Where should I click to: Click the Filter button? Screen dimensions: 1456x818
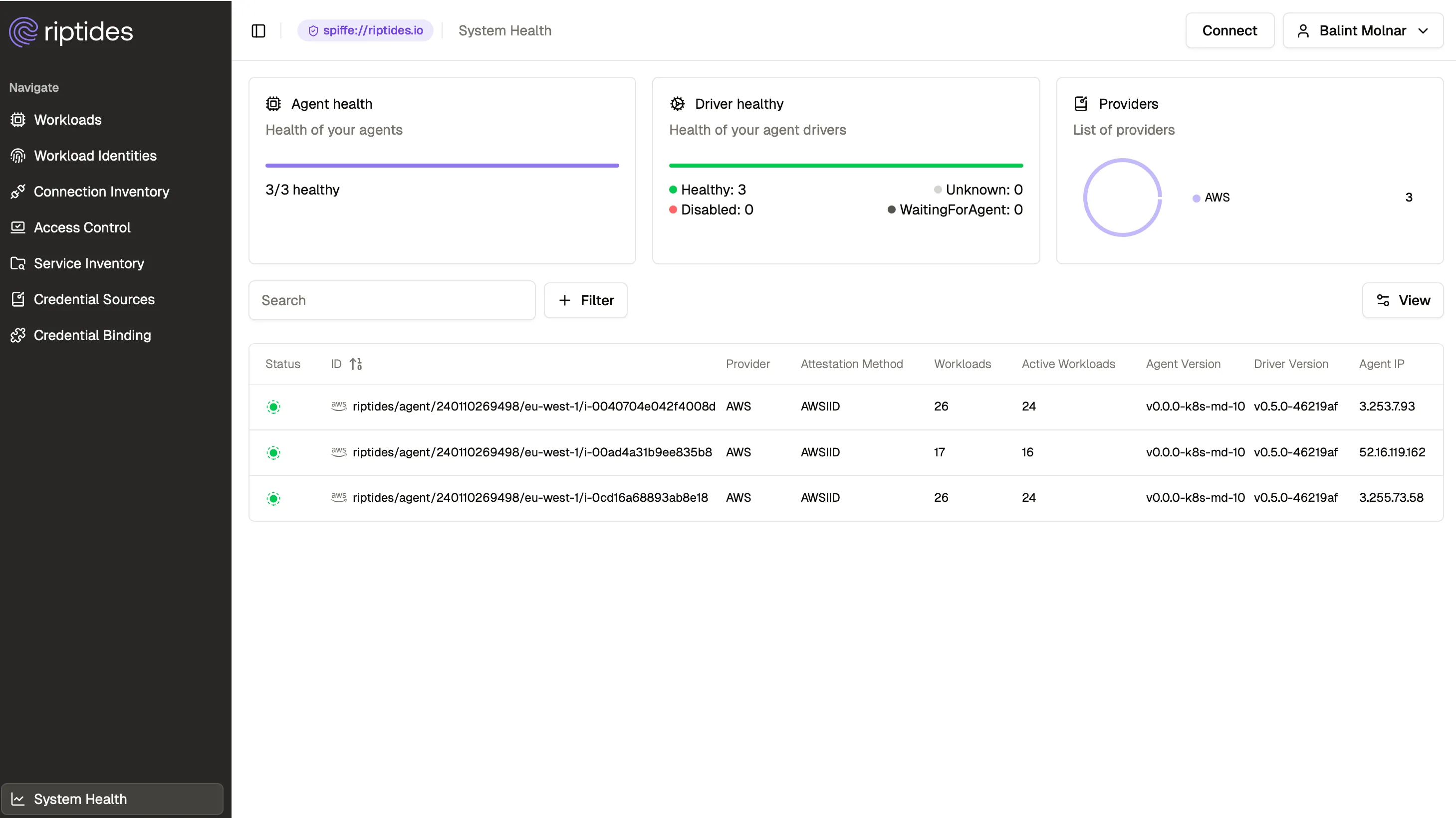586,300
